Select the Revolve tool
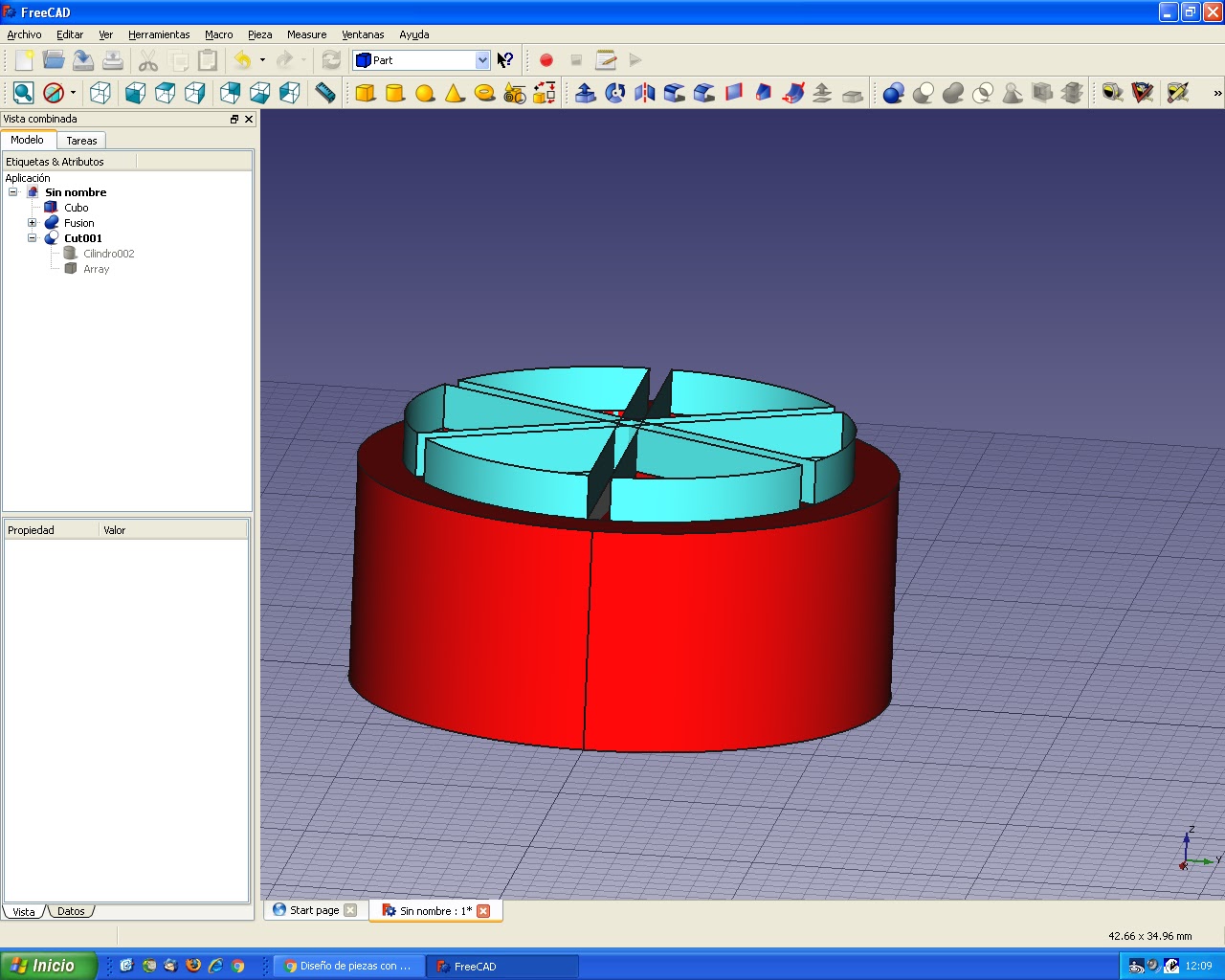Screen dimensions: 1225x980 [x=615, y=93]
